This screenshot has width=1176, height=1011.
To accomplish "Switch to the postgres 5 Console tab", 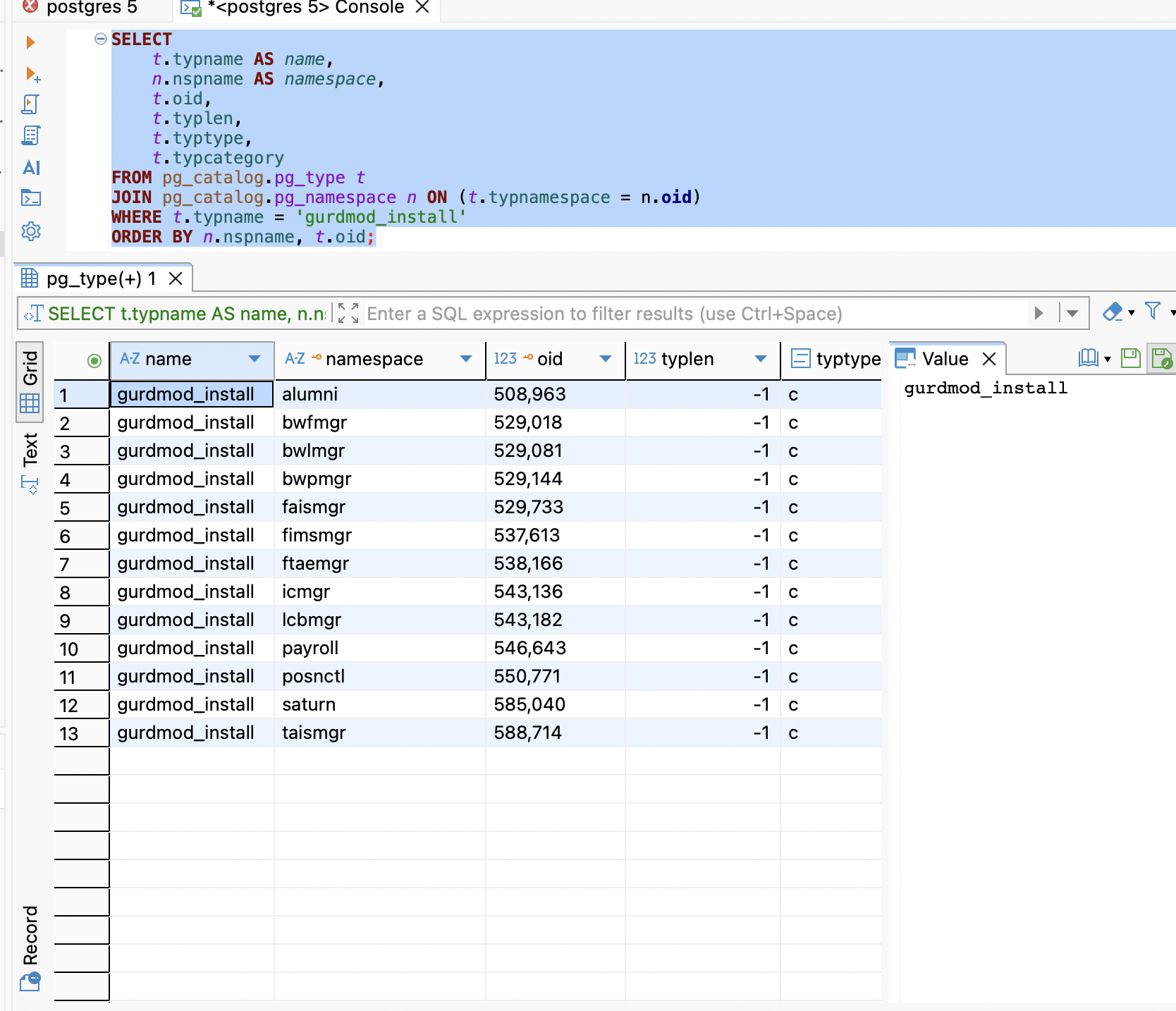I will tap(305, 8).
